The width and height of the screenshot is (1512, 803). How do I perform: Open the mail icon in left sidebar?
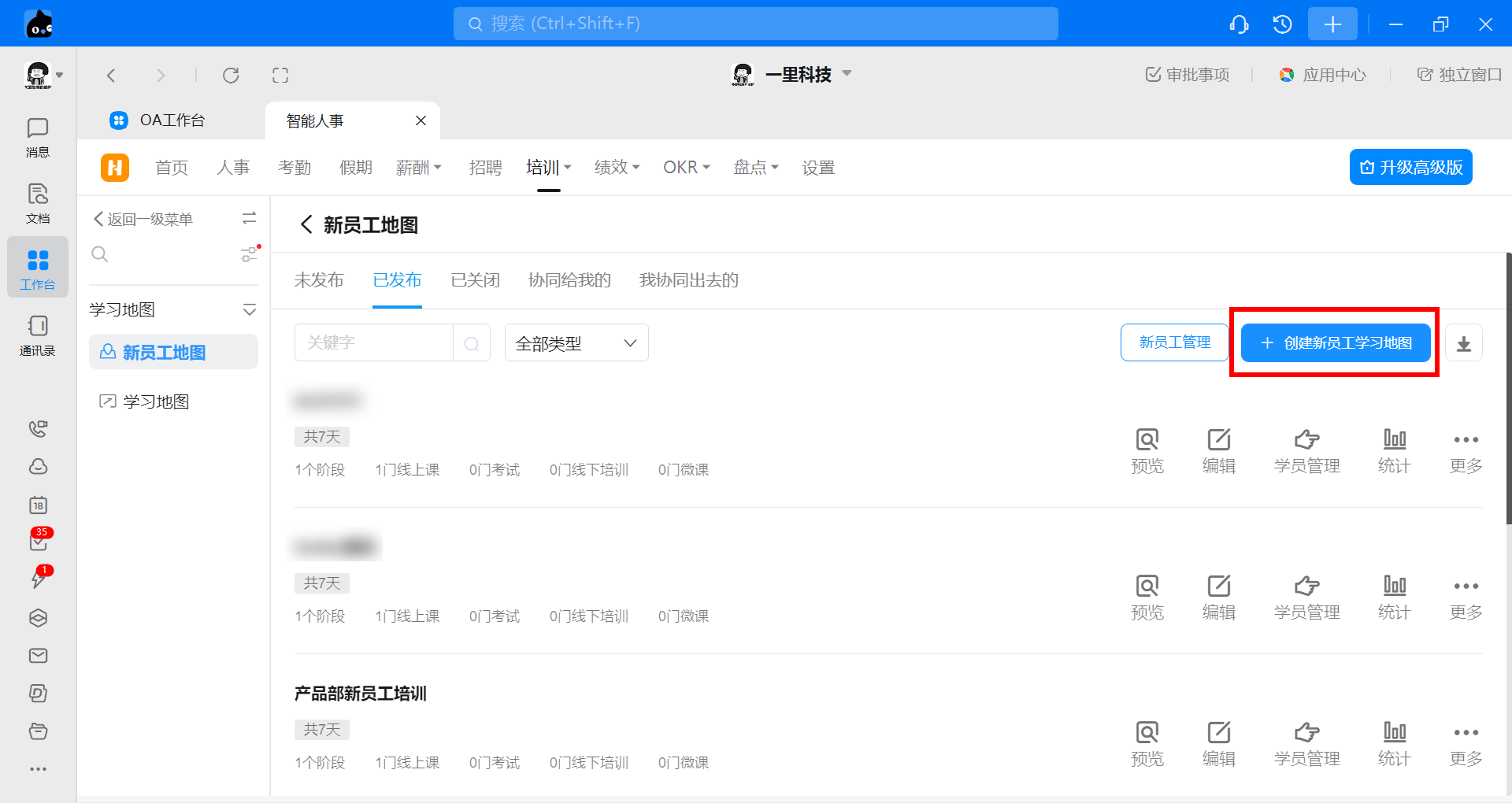coord(38,656)
